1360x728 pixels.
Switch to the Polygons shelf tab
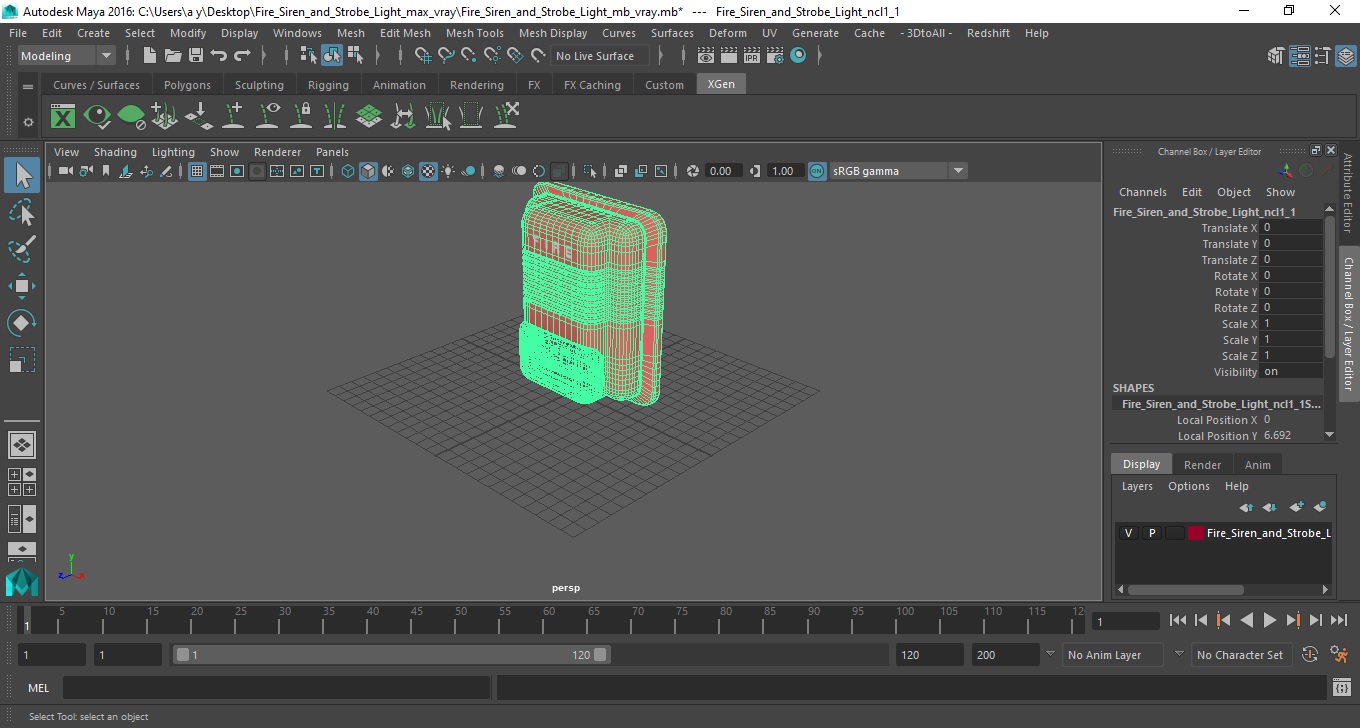point(187,85)
